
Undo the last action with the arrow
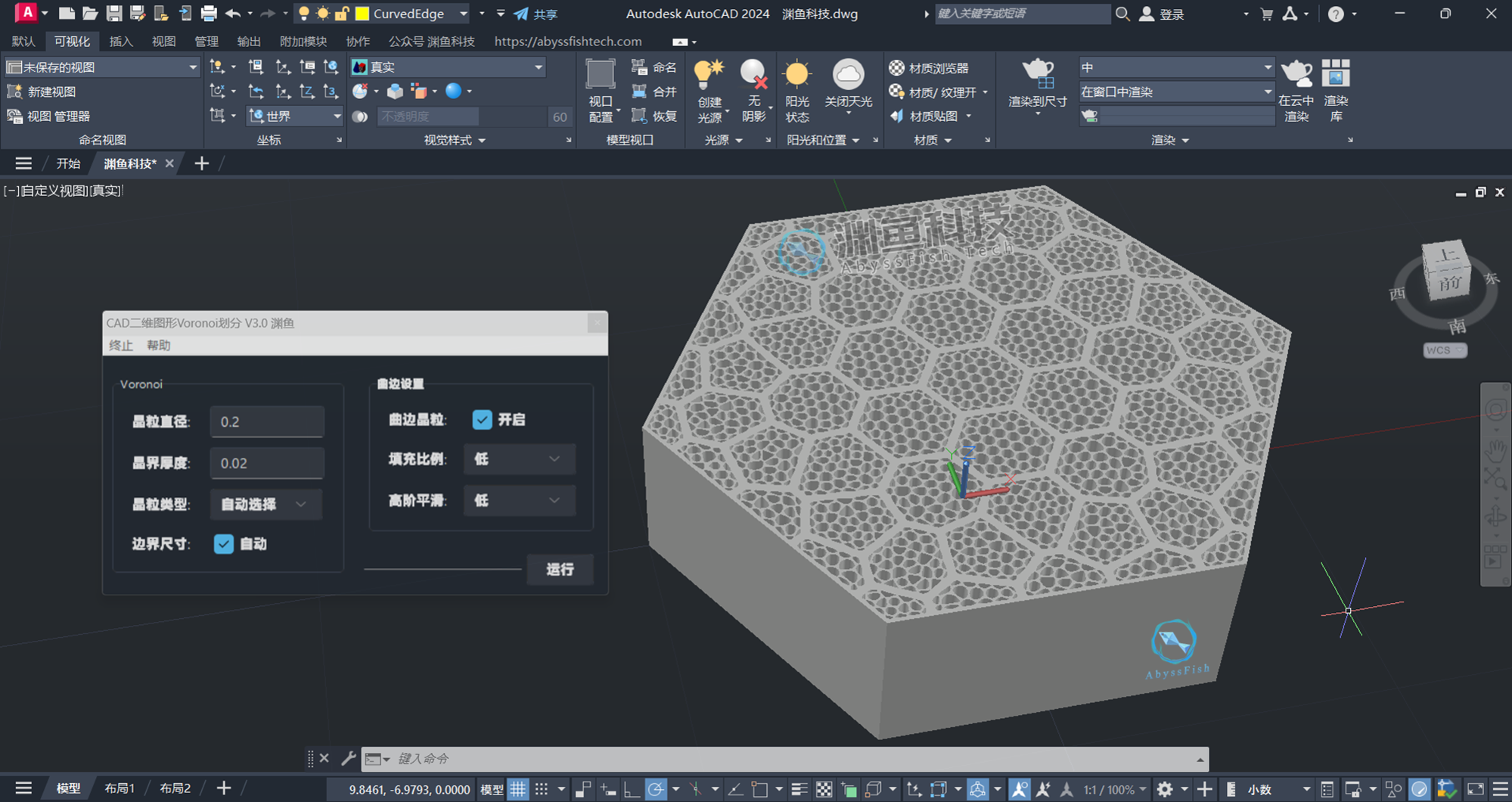[x=232, y=14]
